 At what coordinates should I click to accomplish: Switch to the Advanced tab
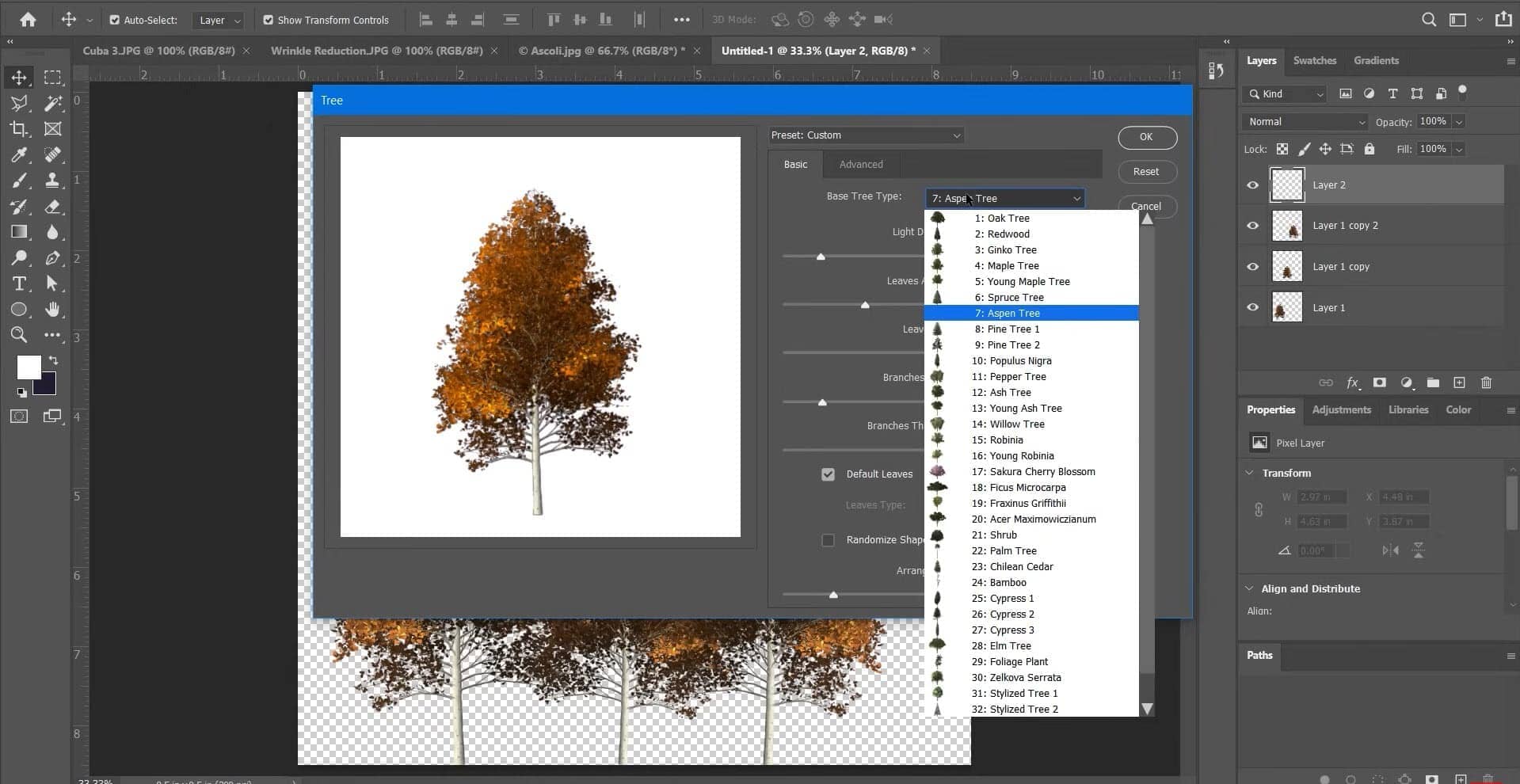[860, 165]
